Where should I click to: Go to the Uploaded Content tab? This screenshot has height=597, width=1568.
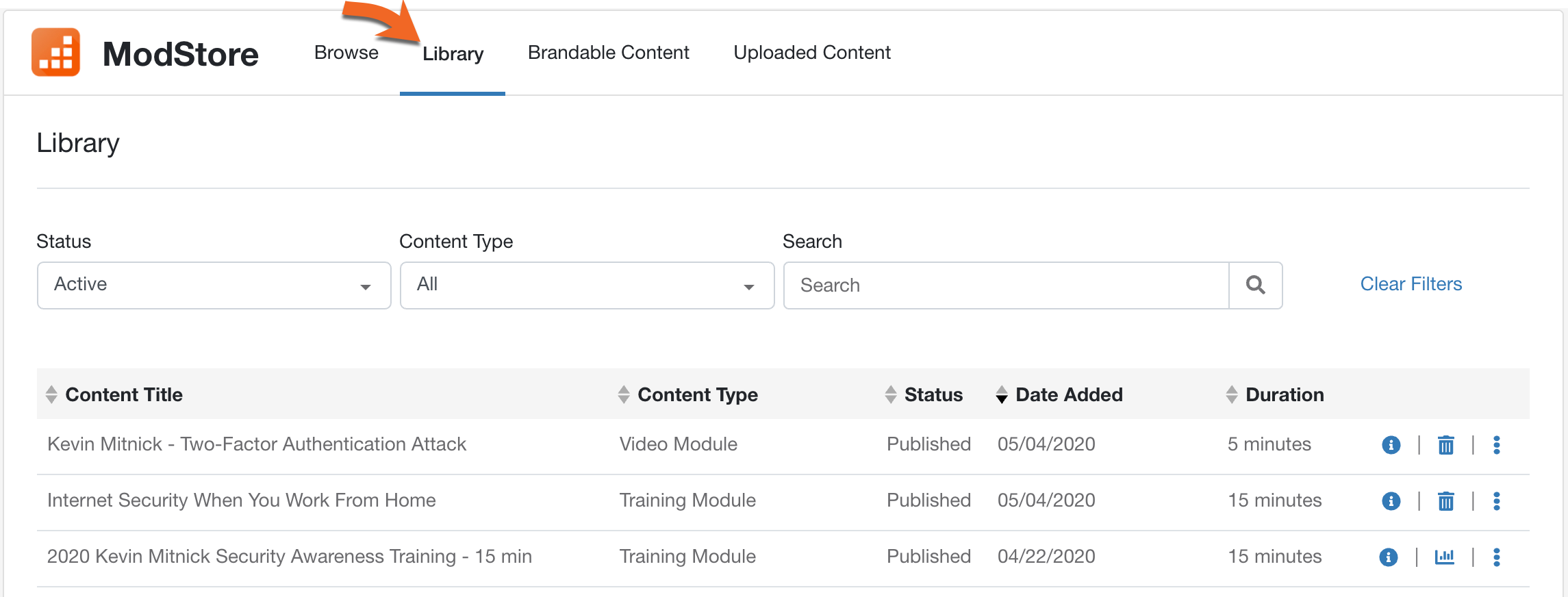(812, 53)
